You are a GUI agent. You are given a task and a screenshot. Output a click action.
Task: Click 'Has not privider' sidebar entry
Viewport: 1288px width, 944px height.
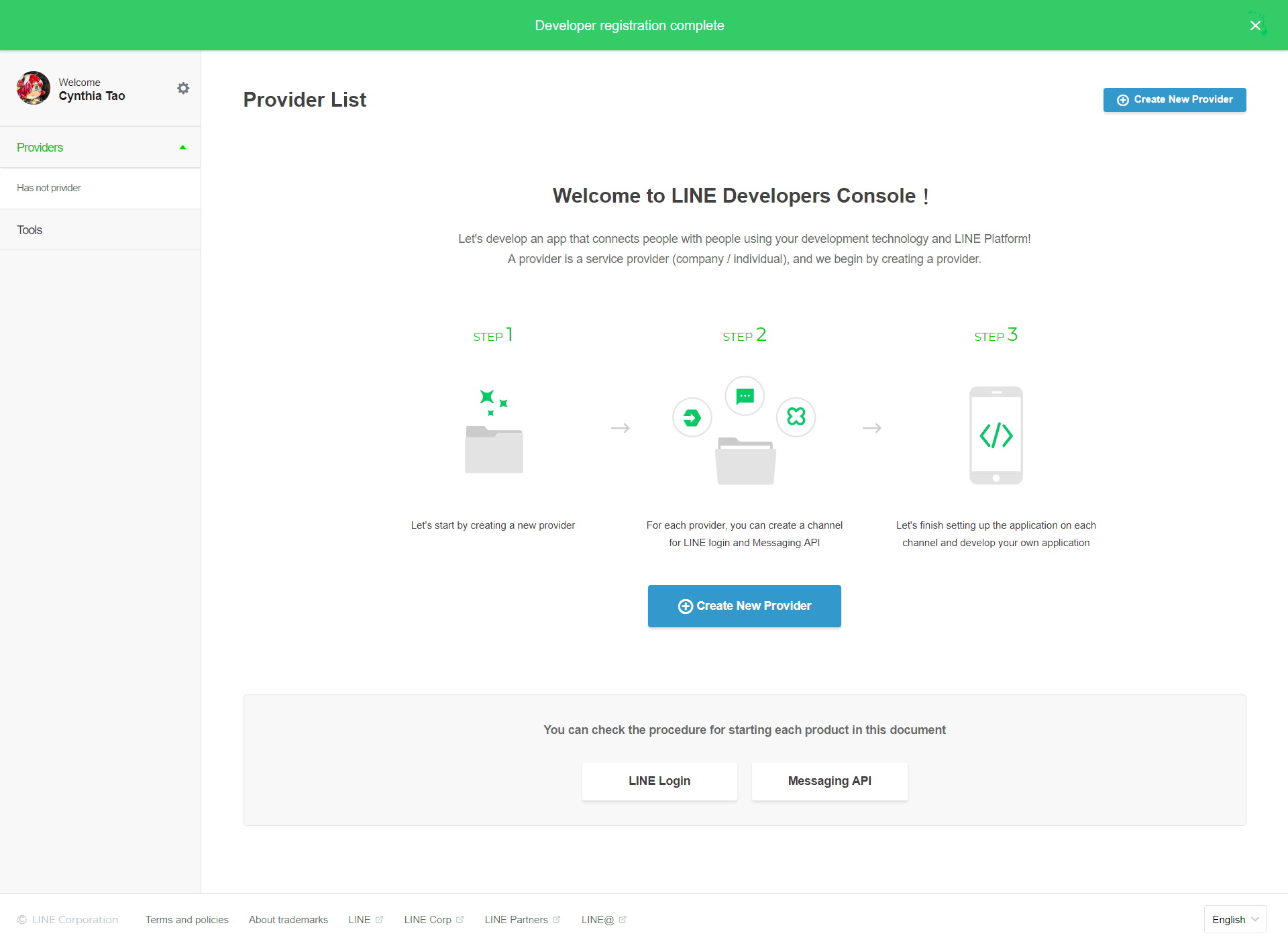[x=100, y=188]
